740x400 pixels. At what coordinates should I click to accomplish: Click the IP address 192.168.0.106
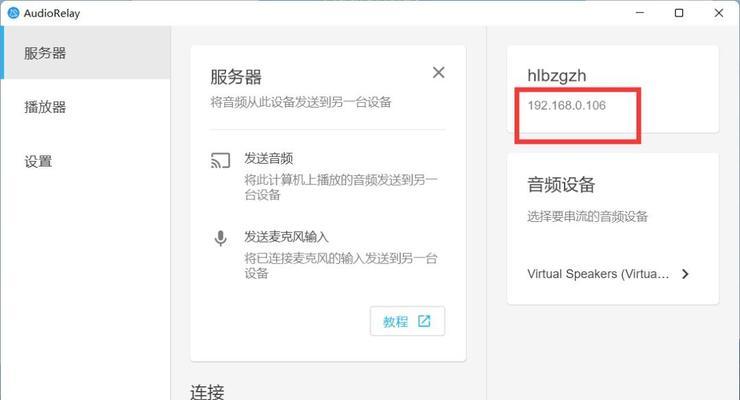[567, 105]
